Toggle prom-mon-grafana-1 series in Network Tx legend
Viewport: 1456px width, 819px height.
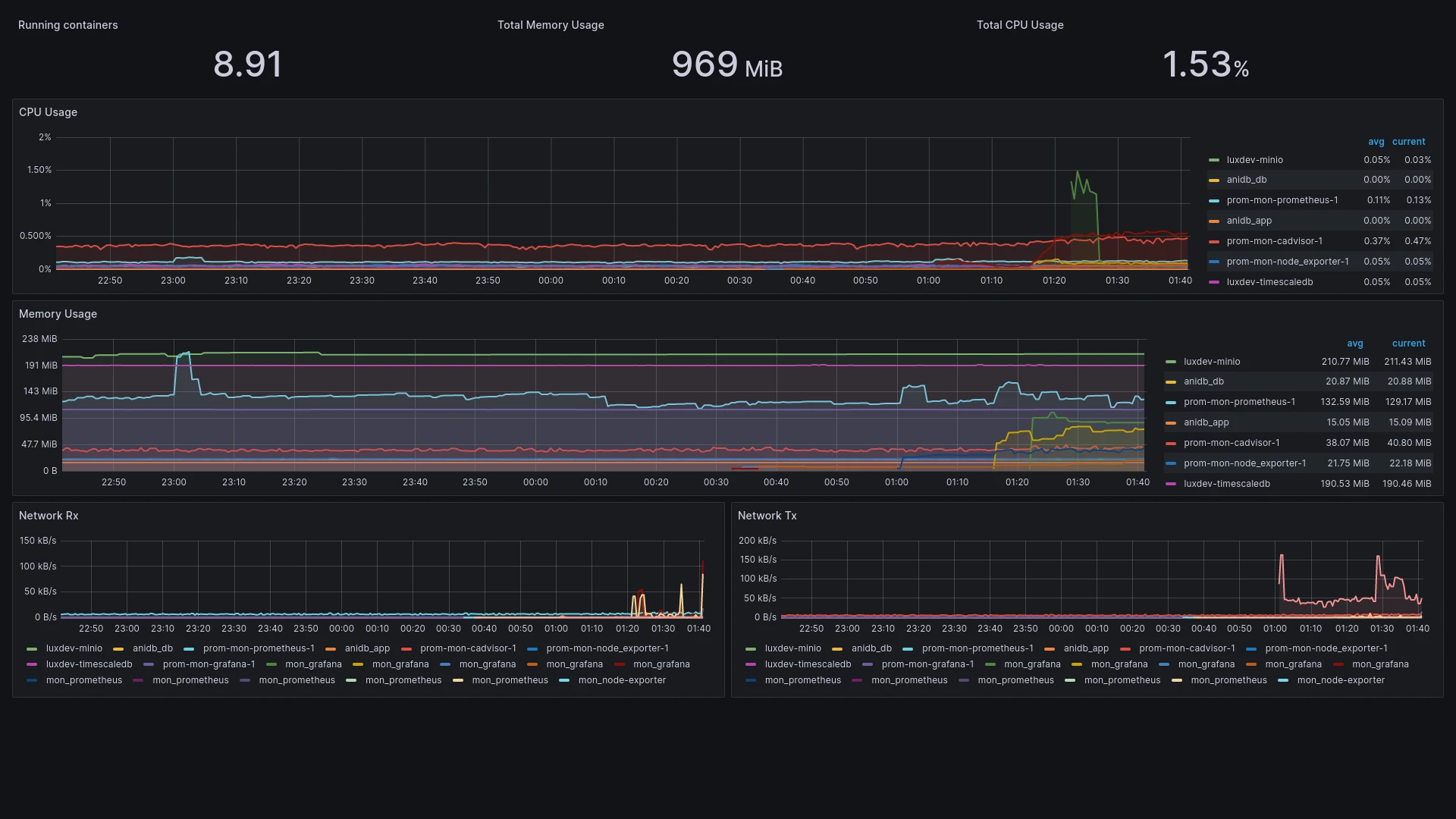tap(927, 664)
